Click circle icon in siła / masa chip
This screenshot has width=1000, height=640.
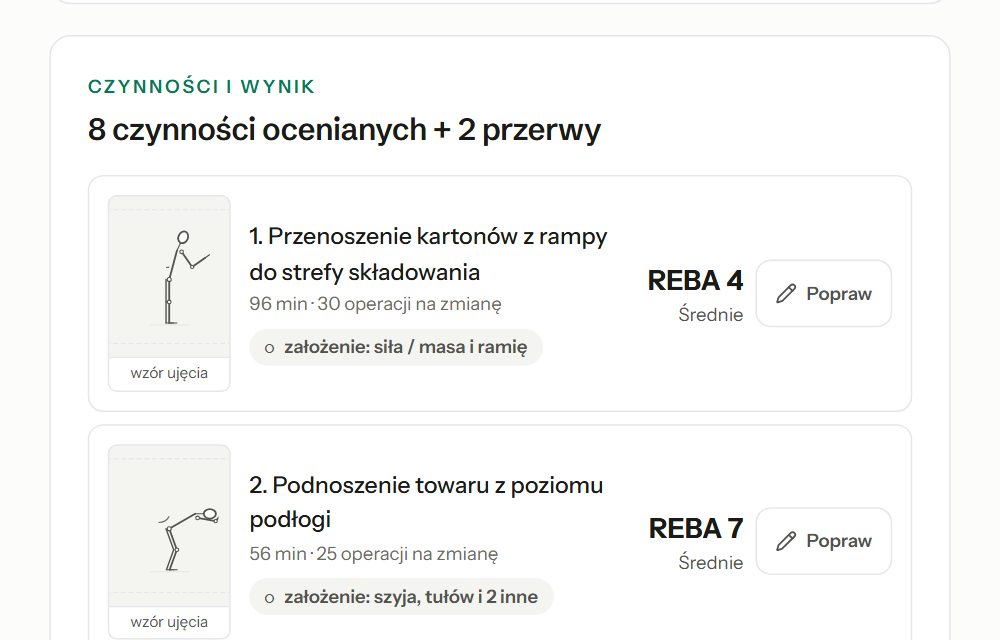click(x=269, y=348)
